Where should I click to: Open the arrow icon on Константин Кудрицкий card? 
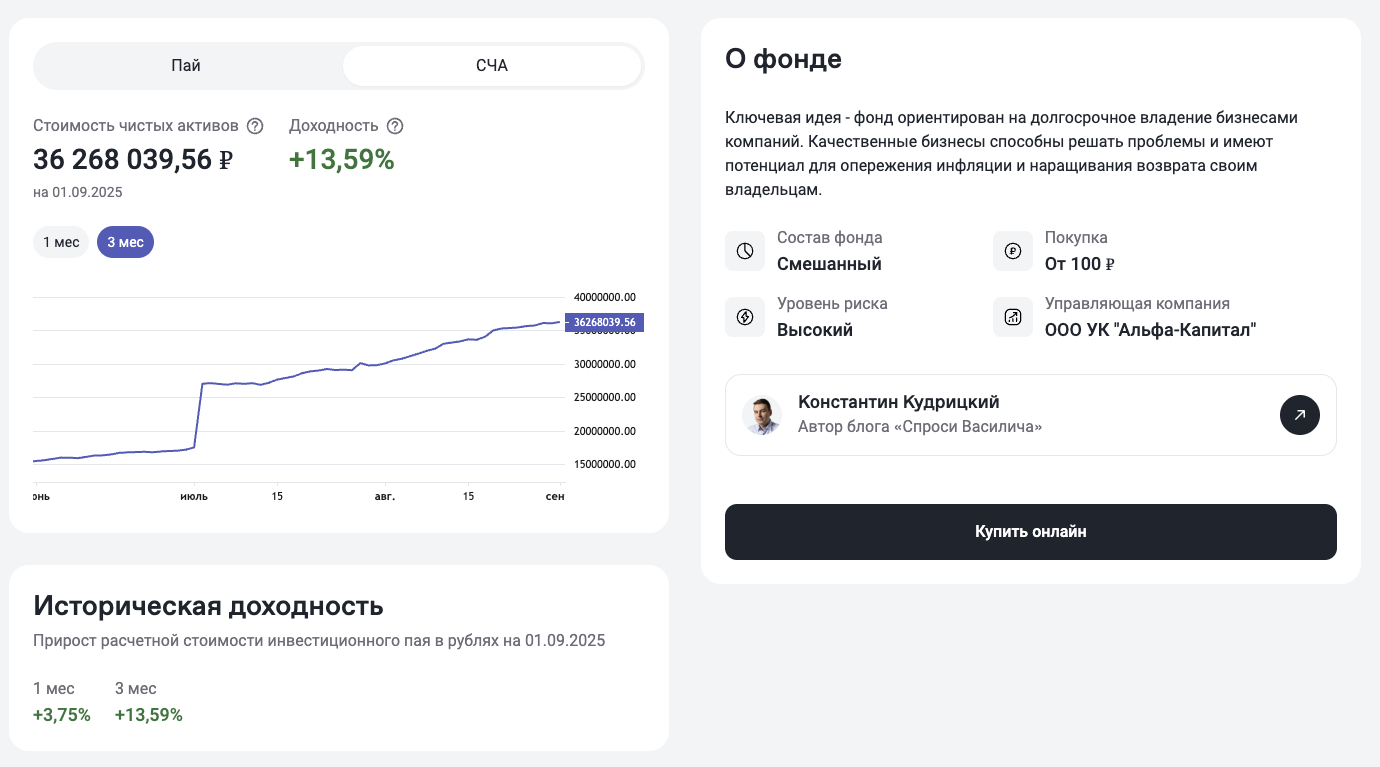(x=1300, y=414)
